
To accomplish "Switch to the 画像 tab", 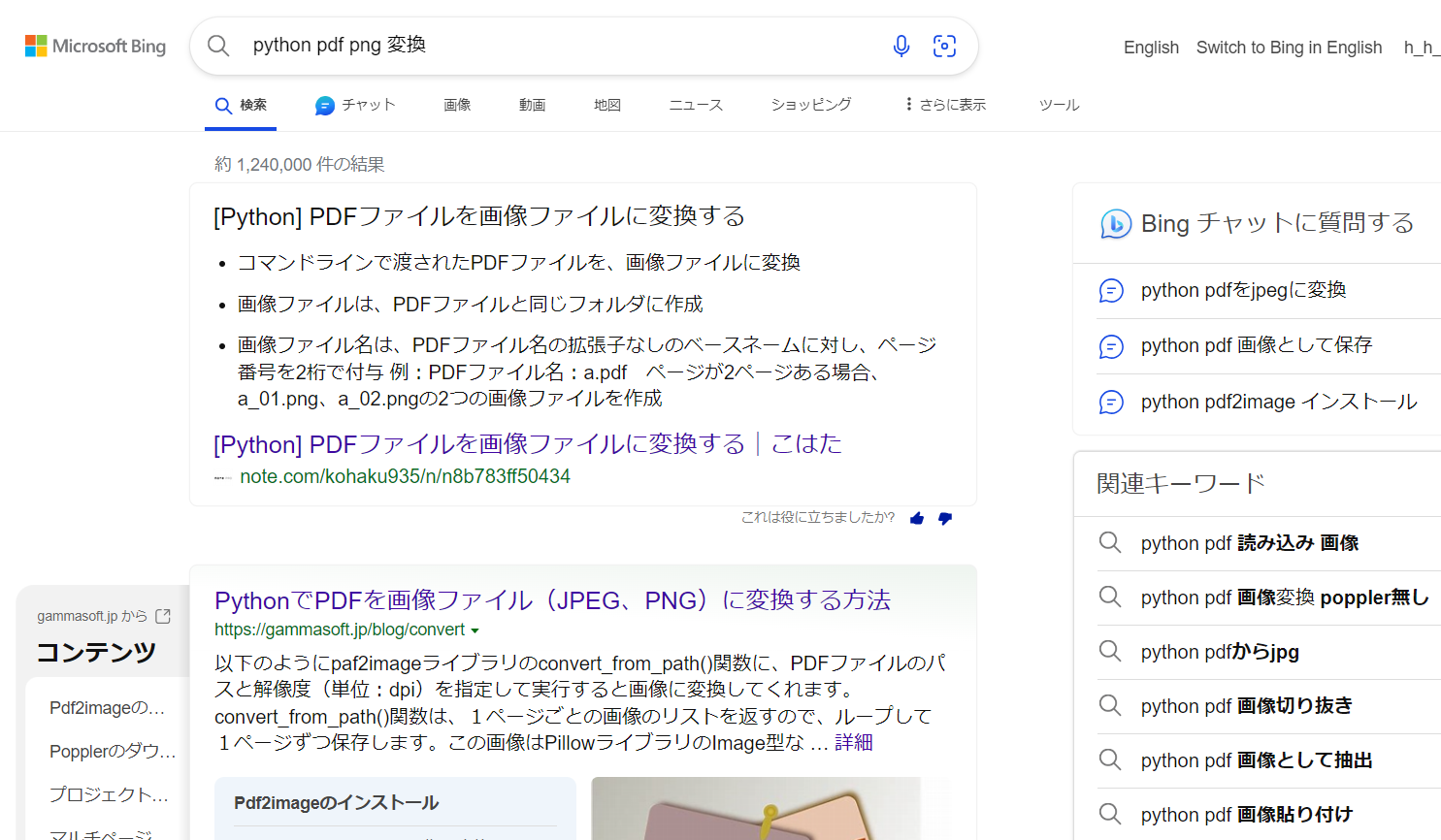I will click(457, 104).
